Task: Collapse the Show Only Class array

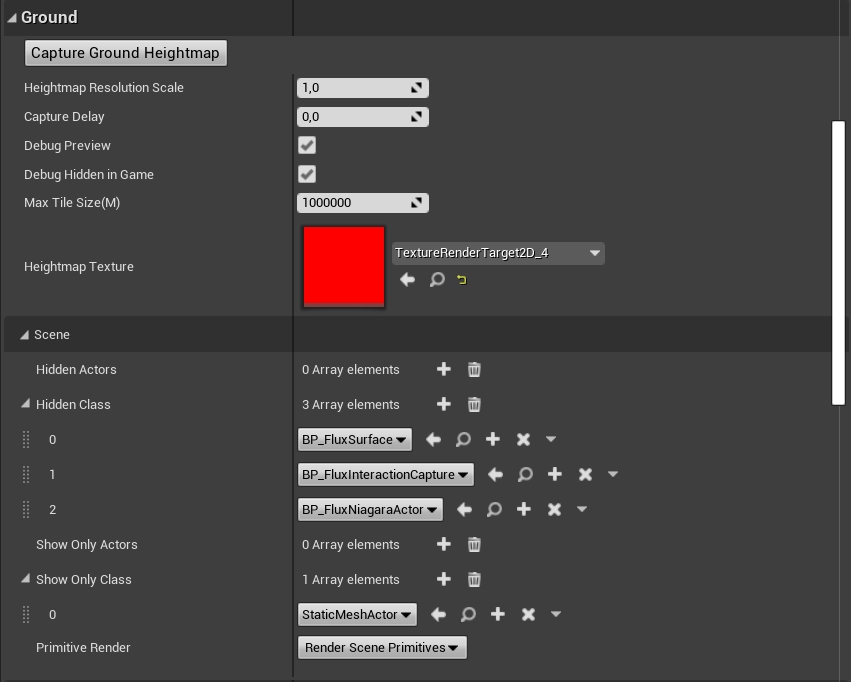Action: point(26,579)
